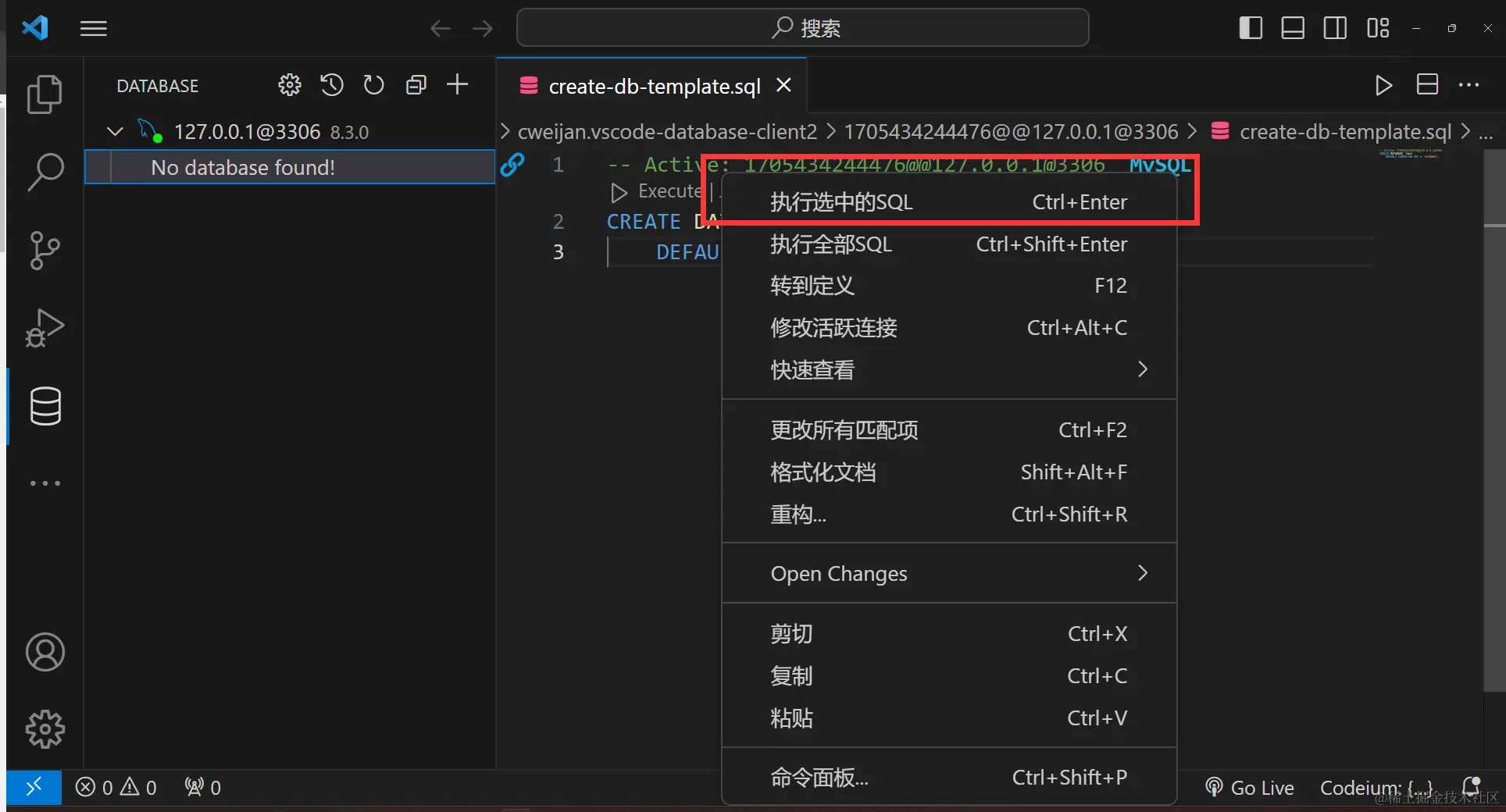Open the Search view in activity bar
This screenshot has width=1506, height=812.
tap(45, 172)
